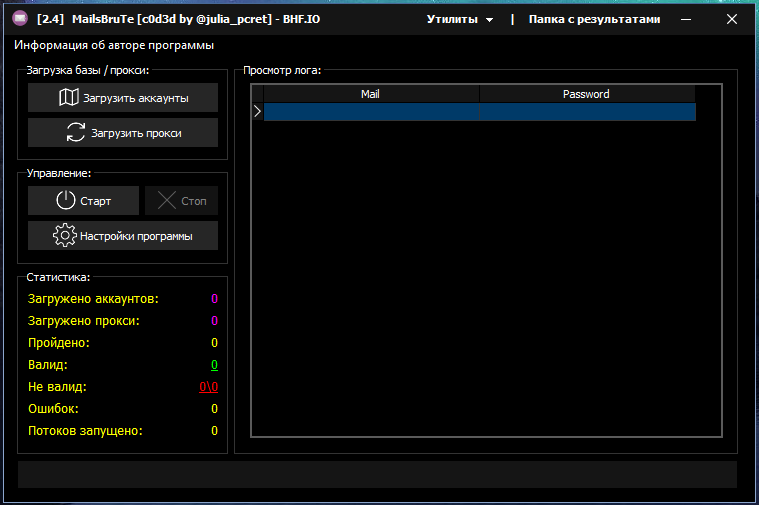Screen dimensions: 759x505
Task: Click the 0 value beside Пройдено
Action: (214, 343)
